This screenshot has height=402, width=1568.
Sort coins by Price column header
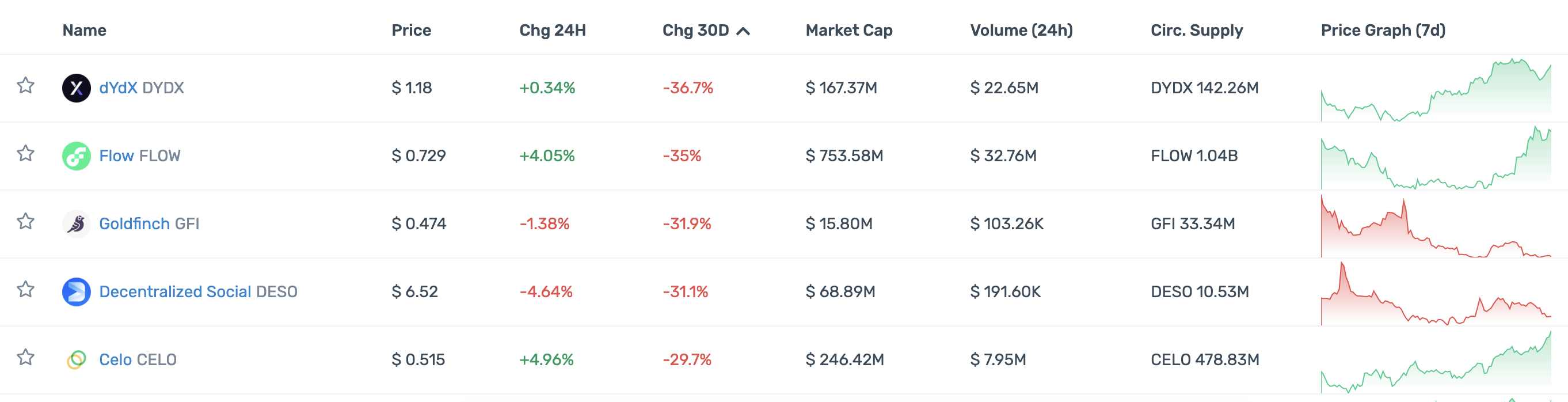[x=411, y=31]
